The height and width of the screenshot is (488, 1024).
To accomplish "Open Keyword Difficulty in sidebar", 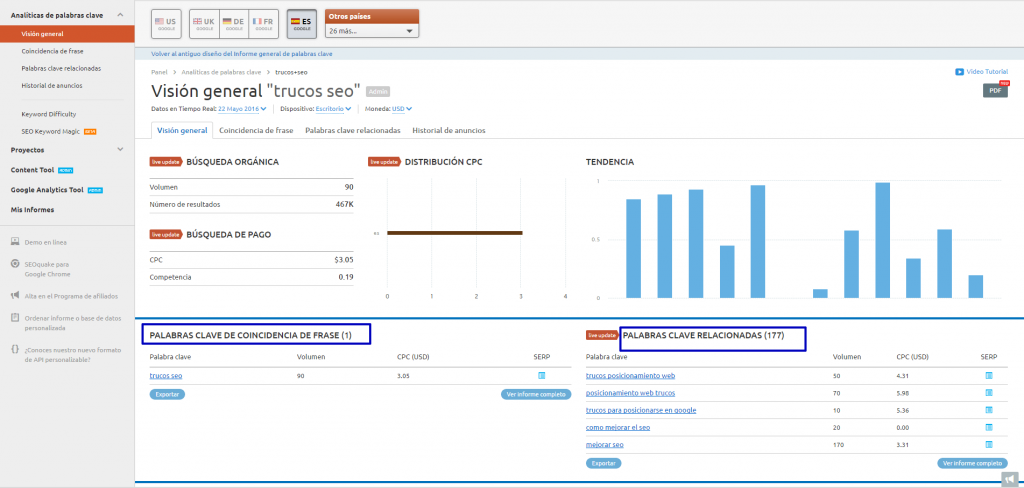I will [48, 114].
